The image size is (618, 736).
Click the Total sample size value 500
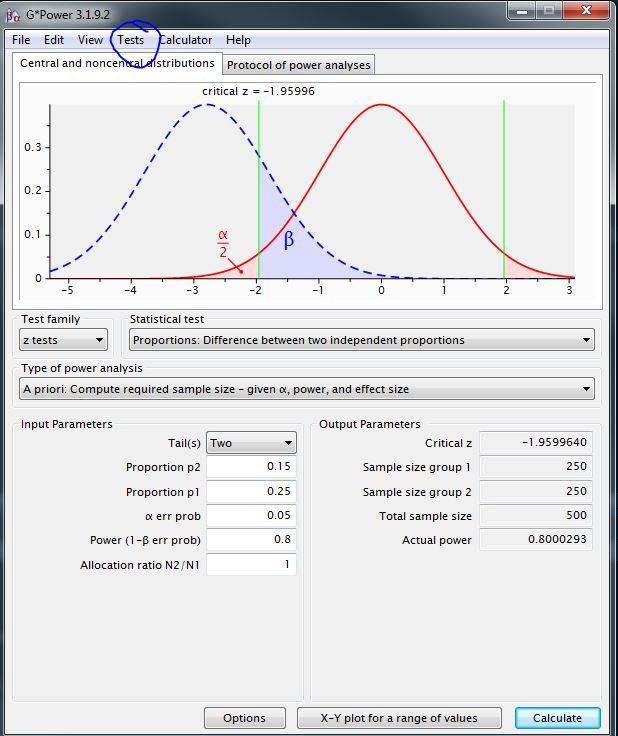(536, 515)
